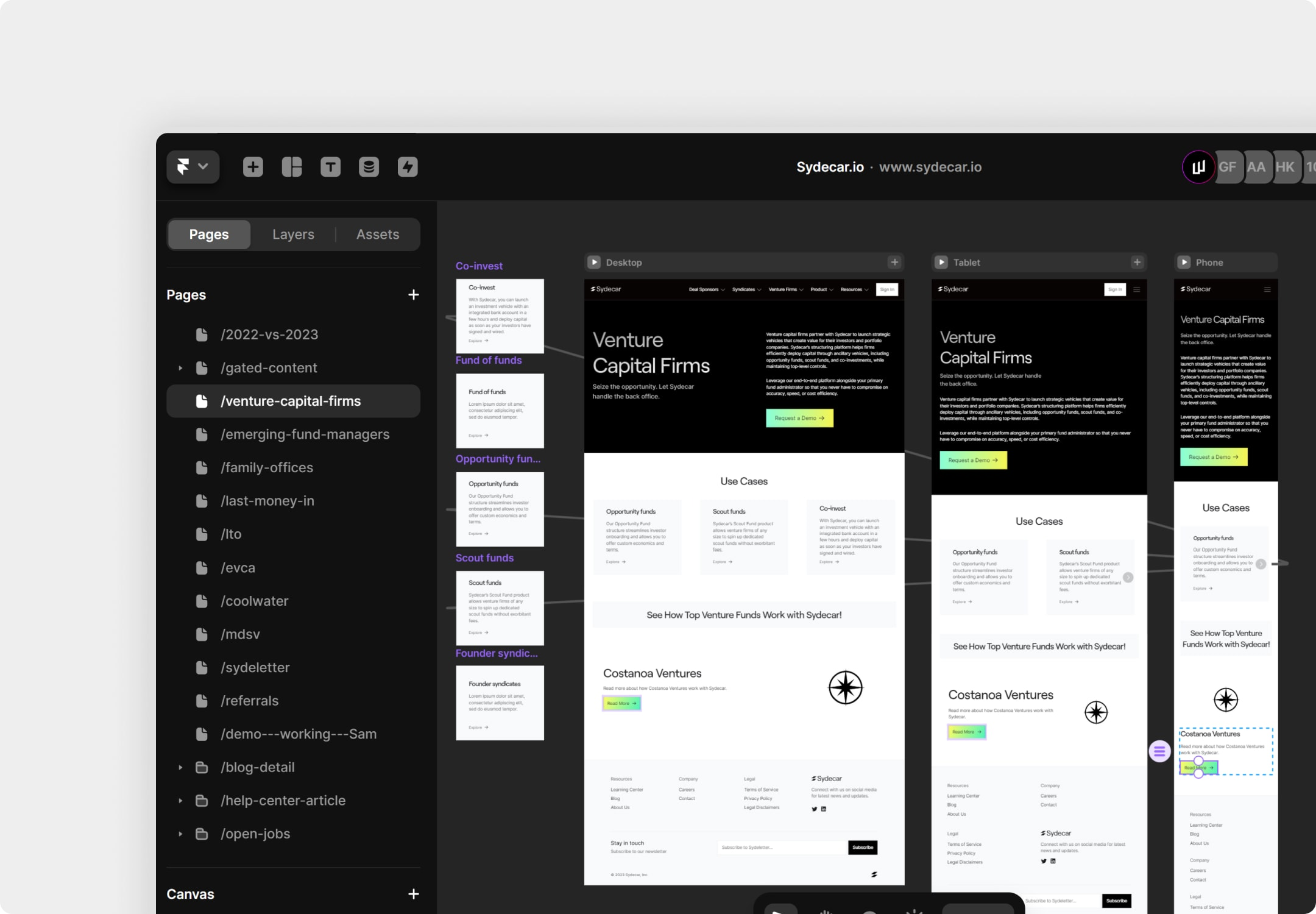Click the Sydecar.io project title
Image resolution: width=1316 pixels, height=914 pixels.
click(x=830, y=167)
